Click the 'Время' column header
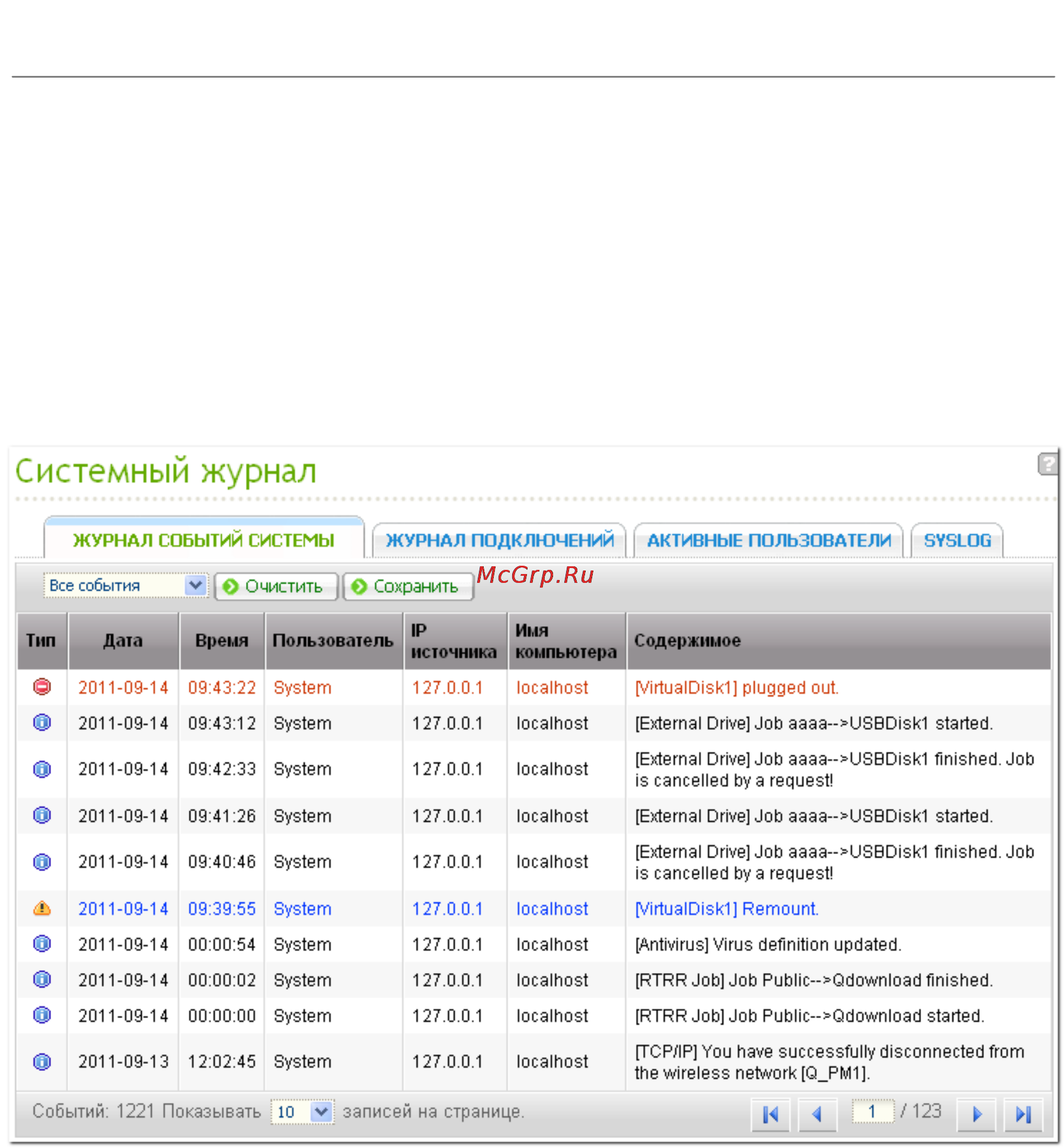Screen dimensions: 1064x1148 click(x=222, y=640)
